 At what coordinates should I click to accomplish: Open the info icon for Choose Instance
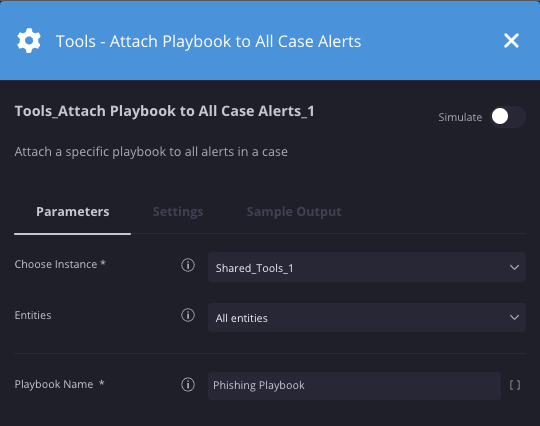click(188, 265)
